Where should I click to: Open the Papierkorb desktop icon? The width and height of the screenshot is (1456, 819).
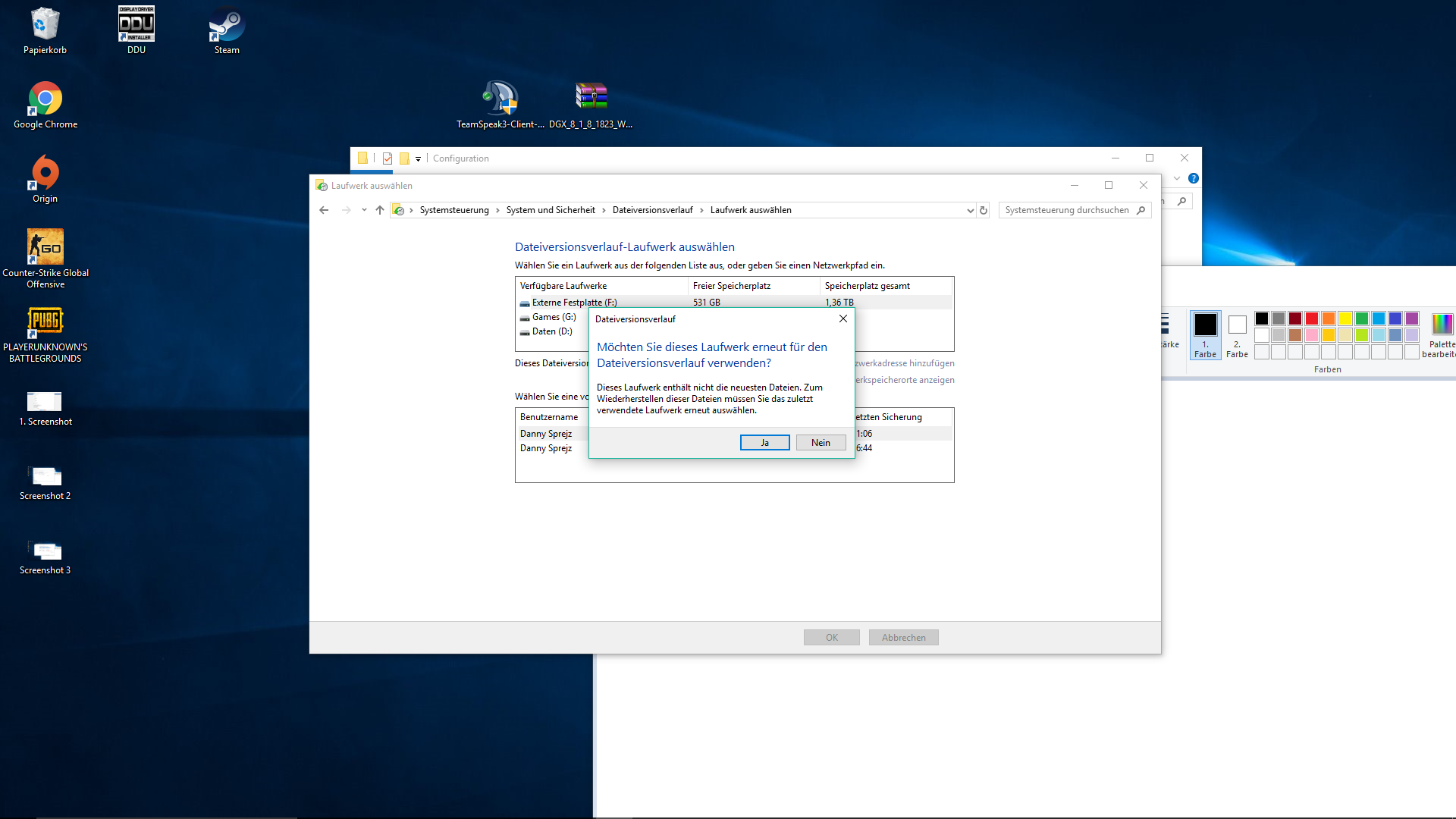click(45, 31)
